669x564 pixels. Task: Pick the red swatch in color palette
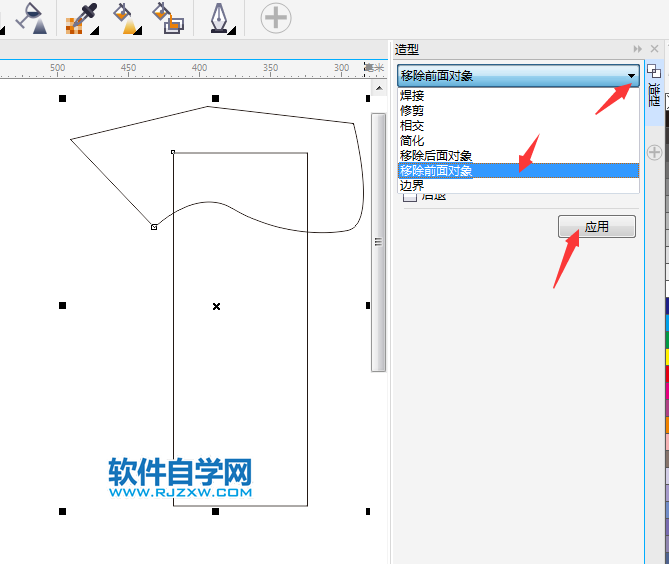667,374
